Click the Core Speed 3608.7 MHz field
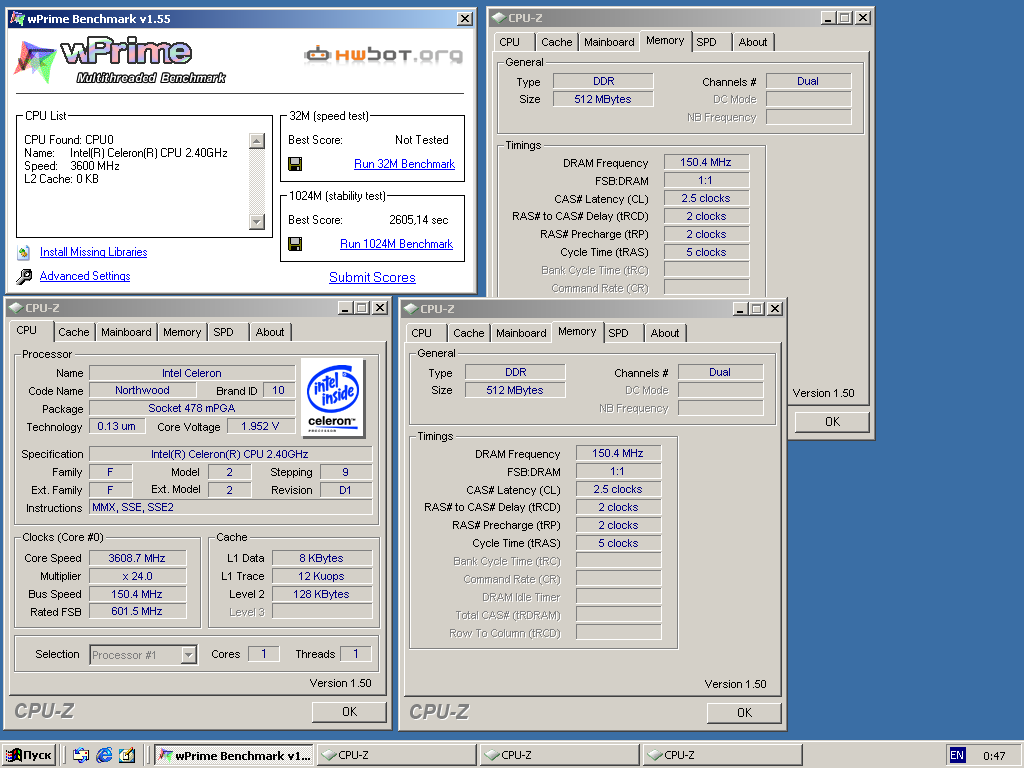The height and width of the screenshot is (768, 1024). point(137,558)
